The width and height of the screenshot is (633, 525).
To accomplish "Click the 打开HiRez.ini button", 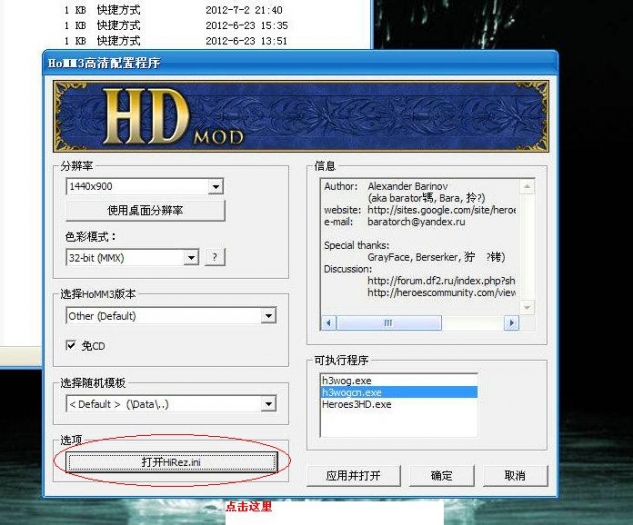I will [171, 462].
